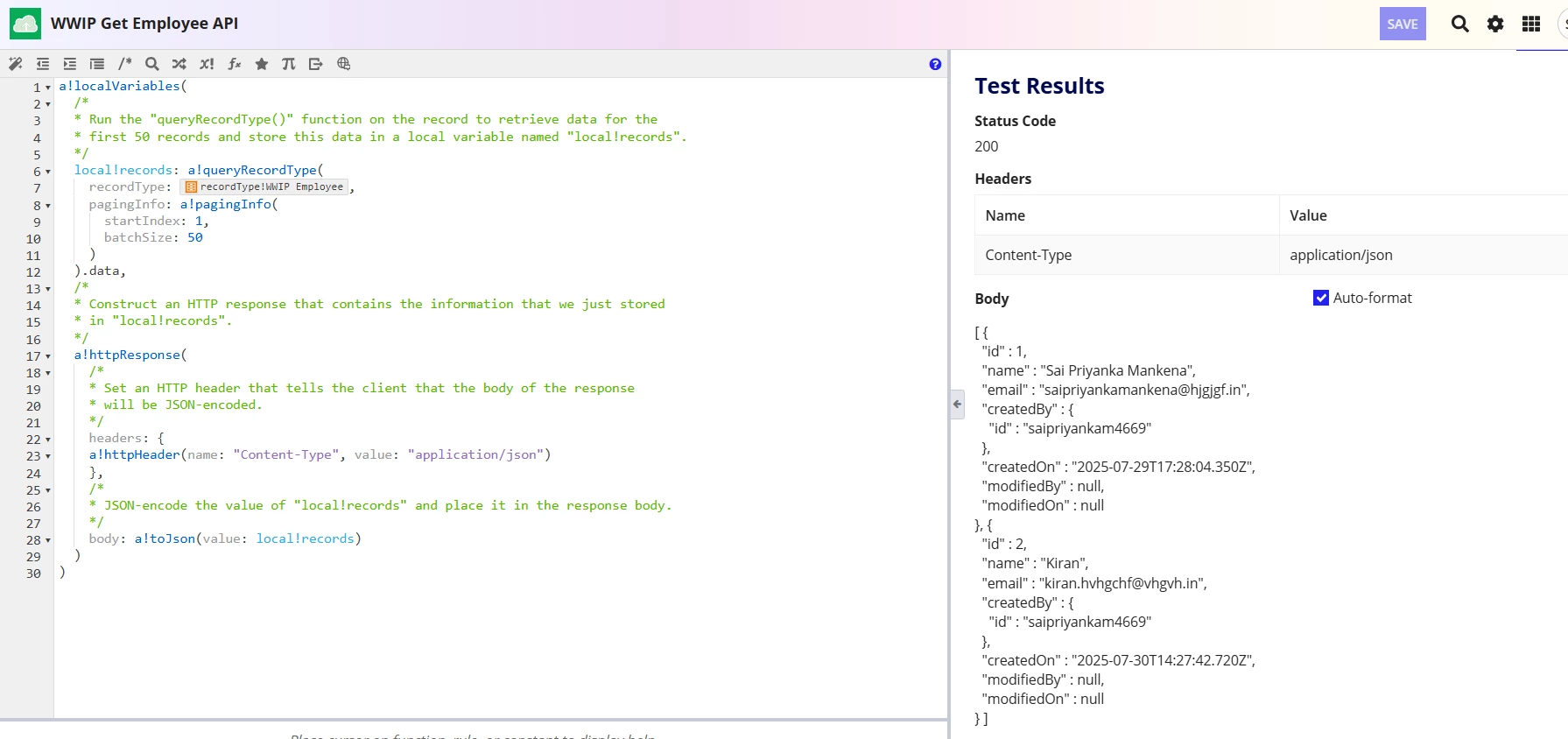
Task: Click the "application/json" string in code
Action: point(475,454)
